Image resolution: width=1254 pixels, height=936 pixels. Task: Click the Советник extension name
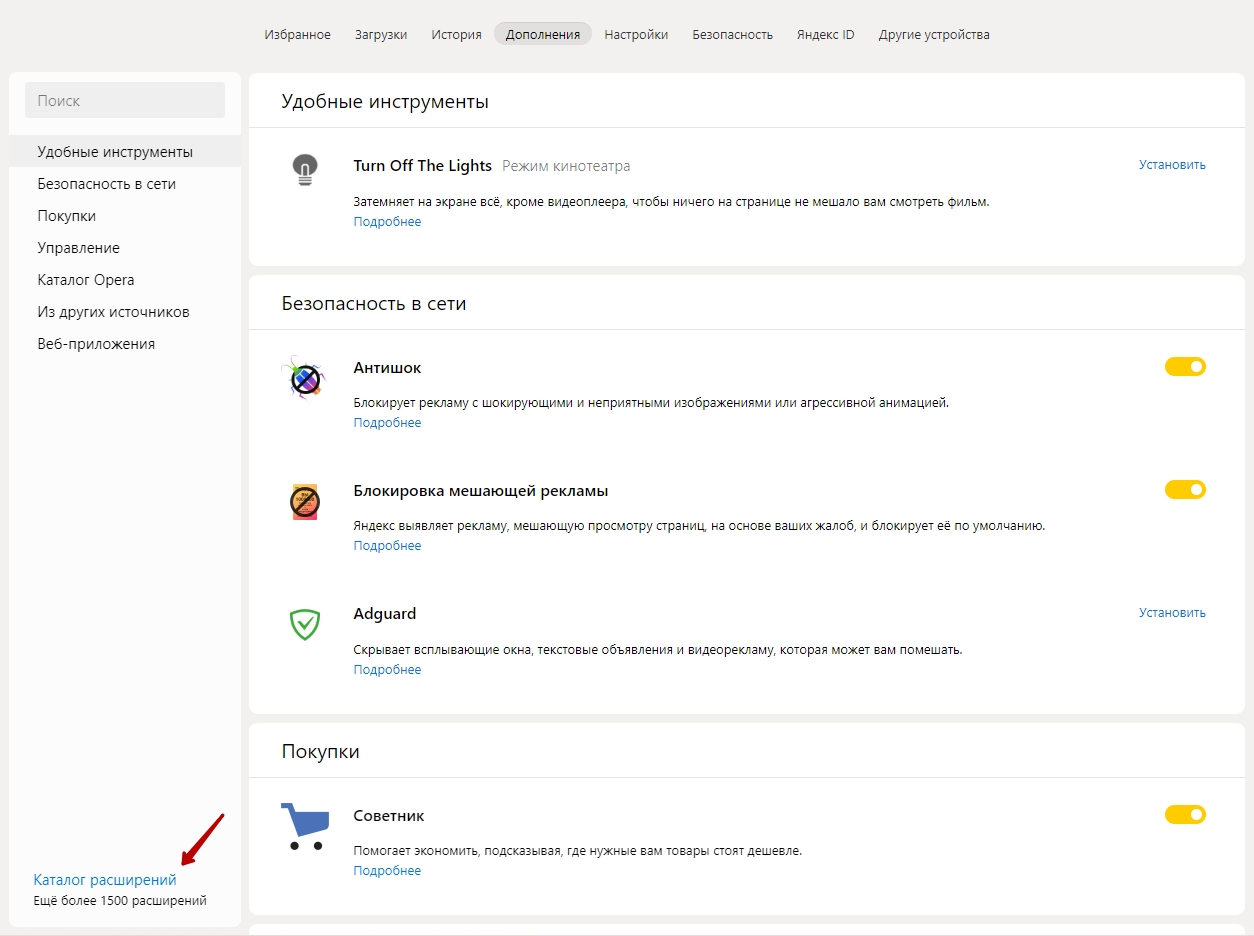[389, 816]
